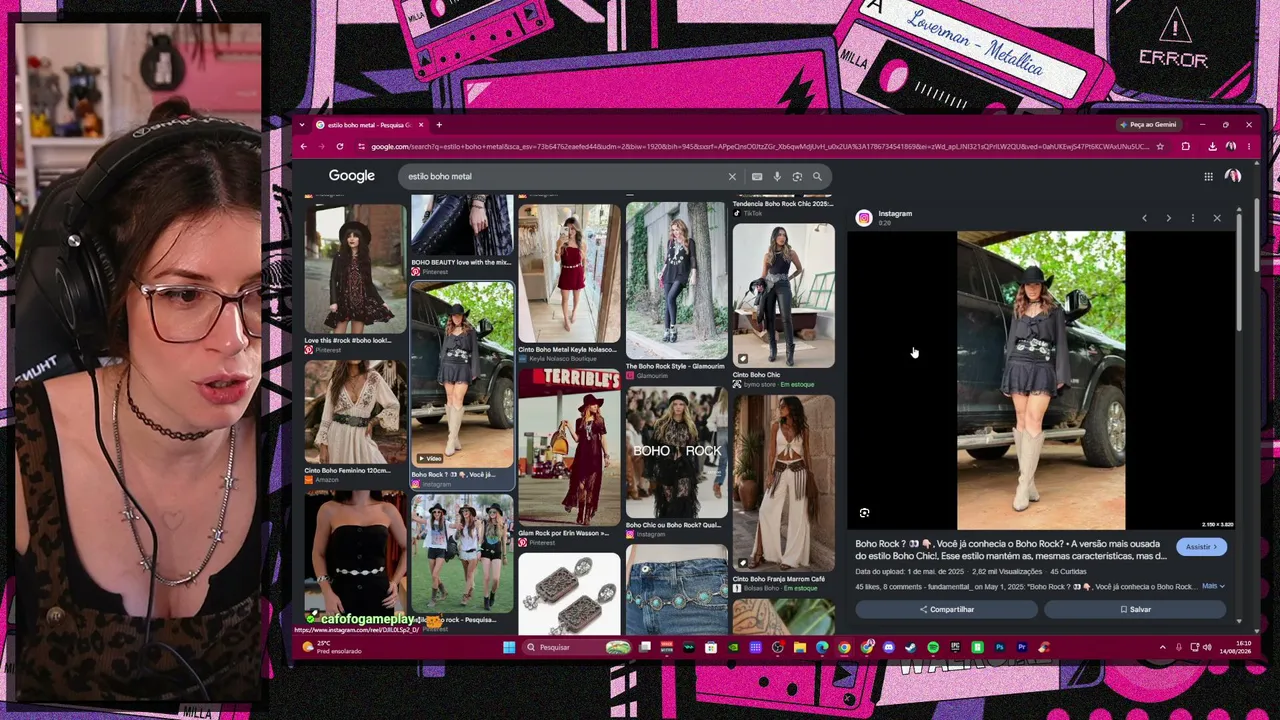Bookmark this page with the star icon
This screenshot has height=720, width=1280.
[1160, 146]
